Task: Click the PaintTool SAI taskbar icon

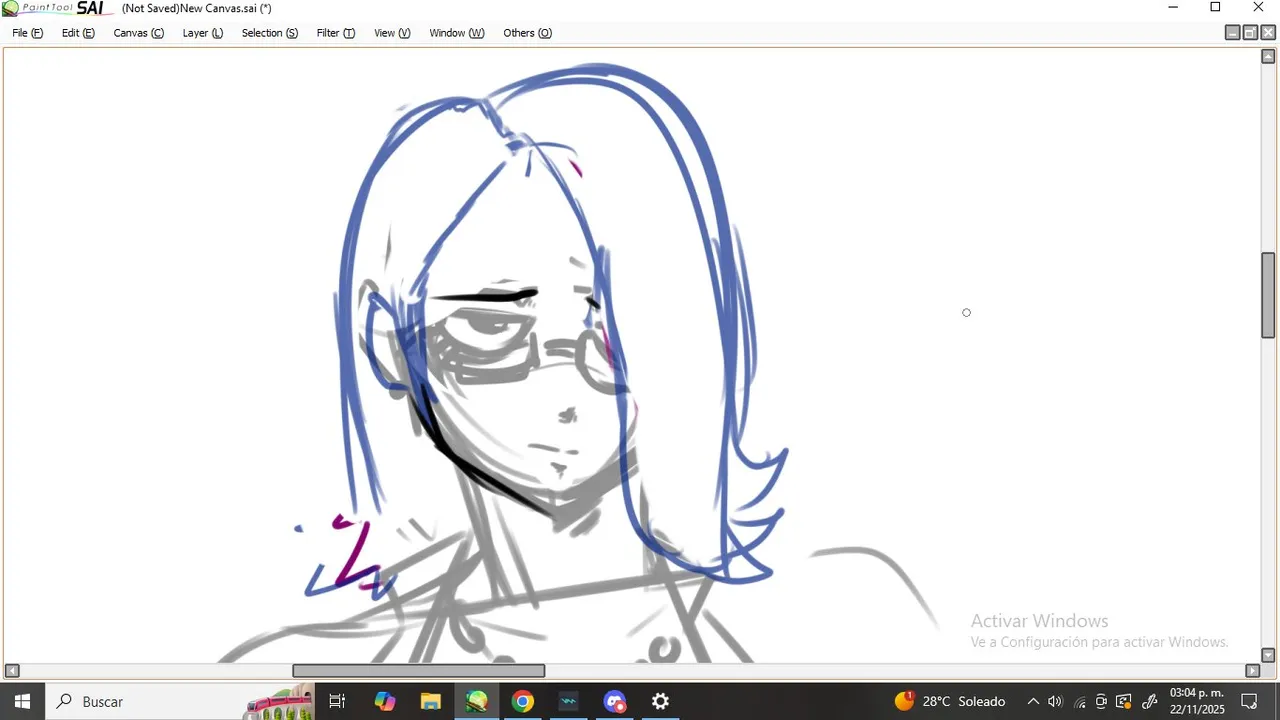Action: (477, 701)
